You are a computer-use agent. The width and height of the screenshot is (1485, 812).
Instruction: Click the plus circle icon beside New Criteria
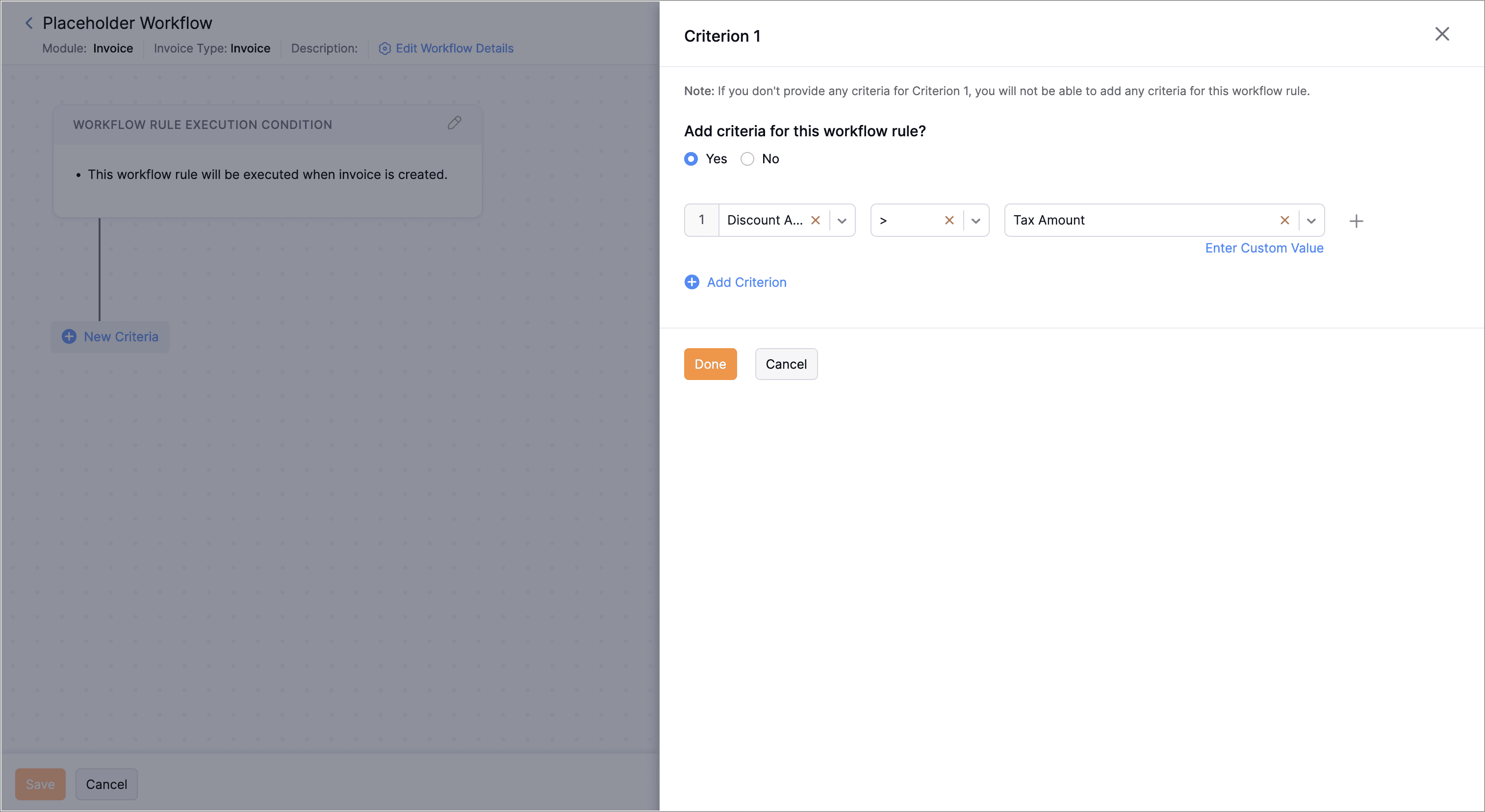[x=69, y=336]
